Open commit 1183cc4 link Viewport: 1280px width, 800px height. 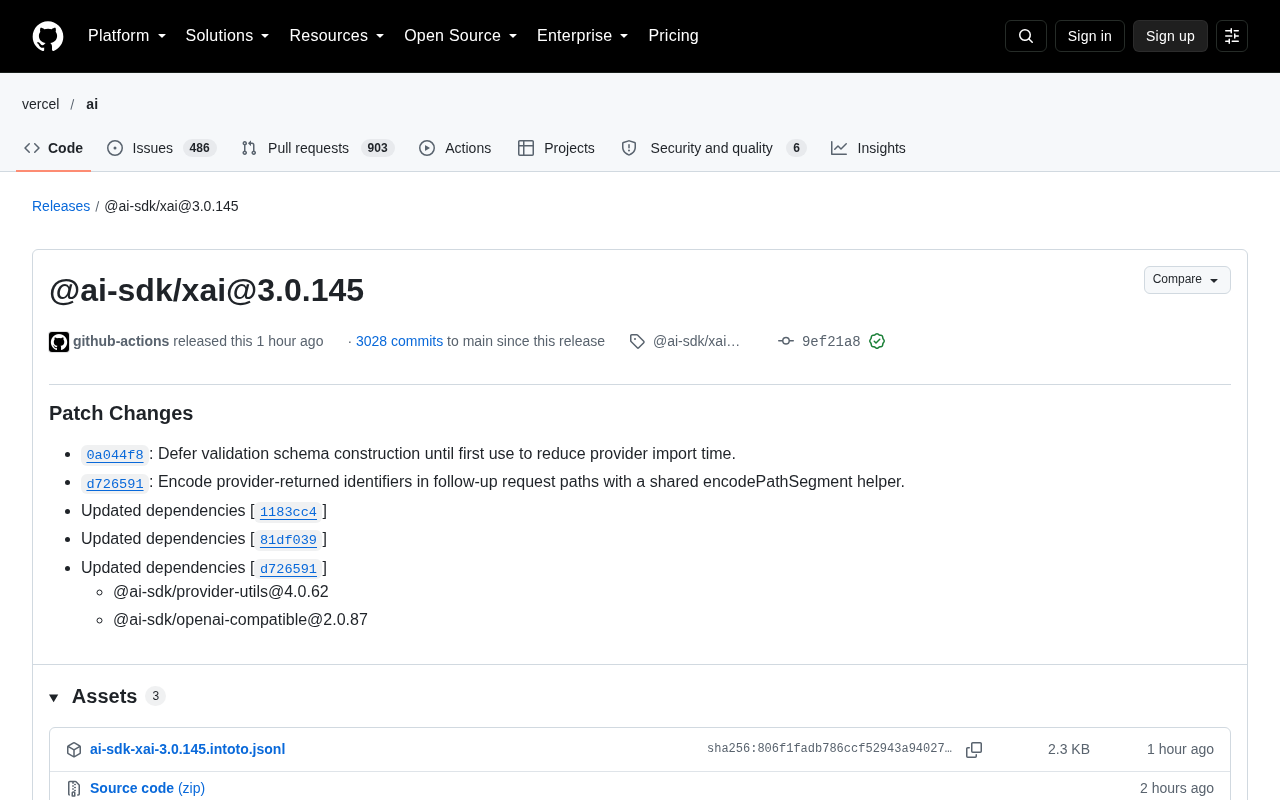pyautogui.click(x=288, y=512)
